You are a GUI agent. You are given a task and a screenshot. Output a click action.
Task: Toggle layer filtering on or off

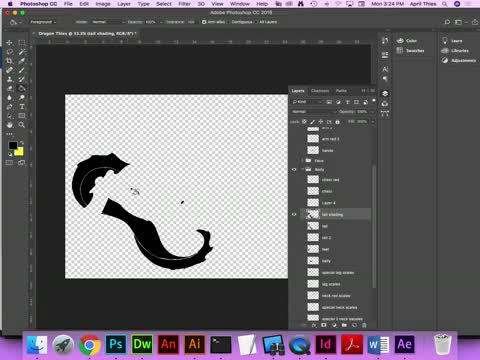(x=374, y=101)
